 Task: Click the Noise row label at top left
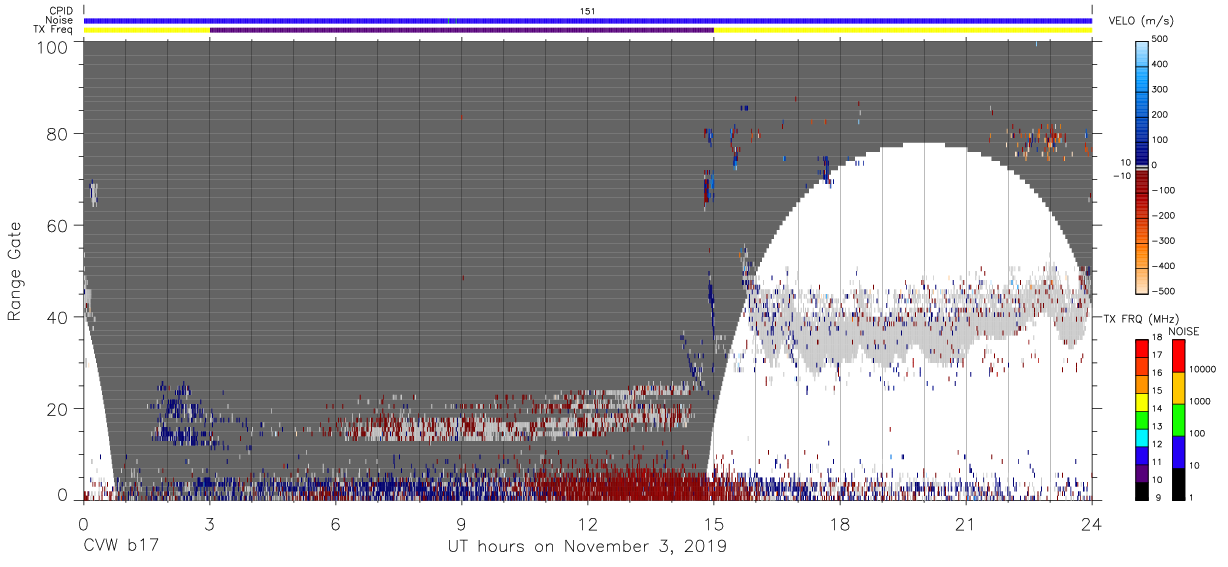pos(60,20)
